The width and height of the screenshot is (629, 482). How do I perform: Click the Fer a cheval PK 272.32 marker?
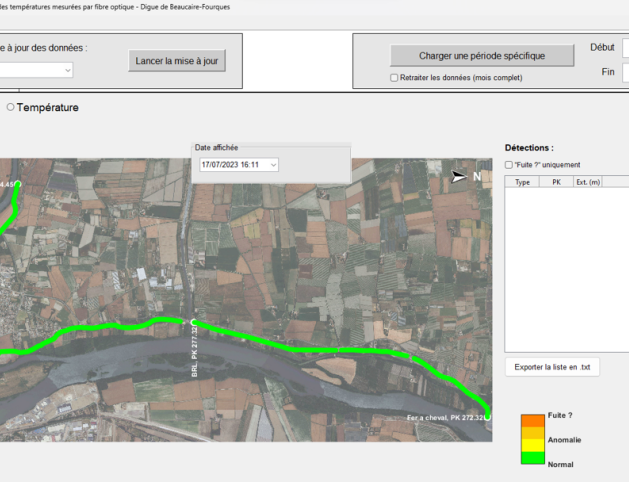pyautogui.click(x=488, y=417)
